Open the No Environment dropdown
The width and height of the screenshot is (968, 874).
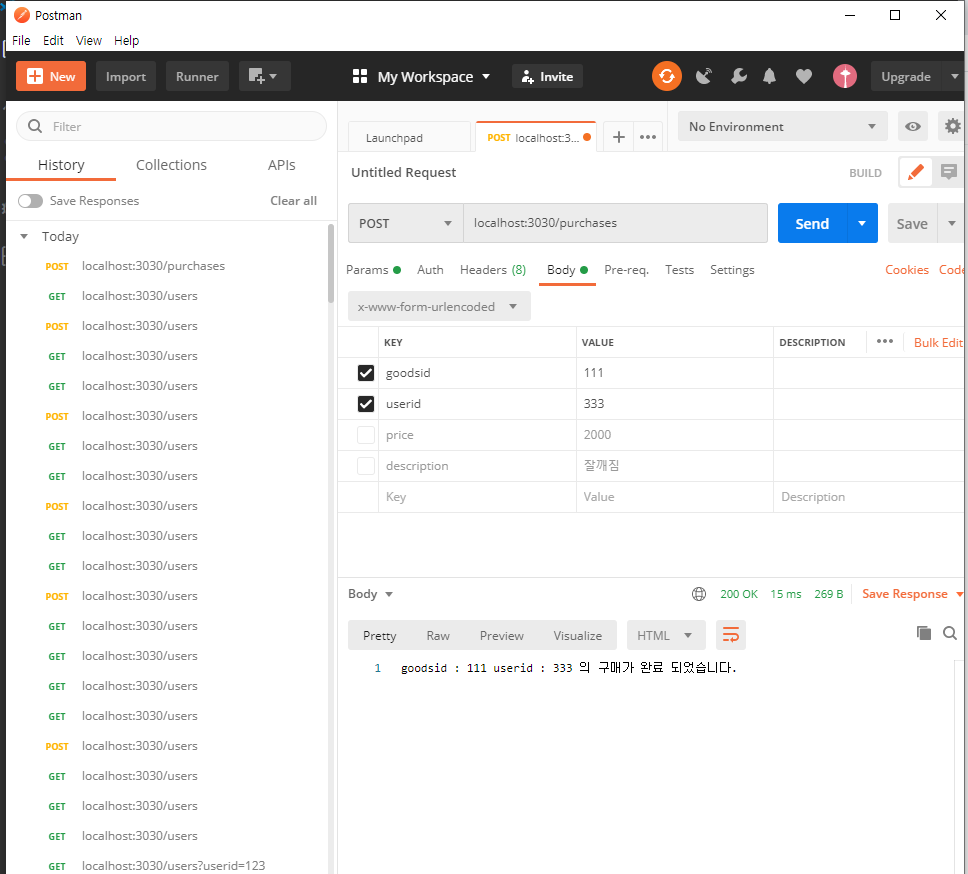coord(782,127)
